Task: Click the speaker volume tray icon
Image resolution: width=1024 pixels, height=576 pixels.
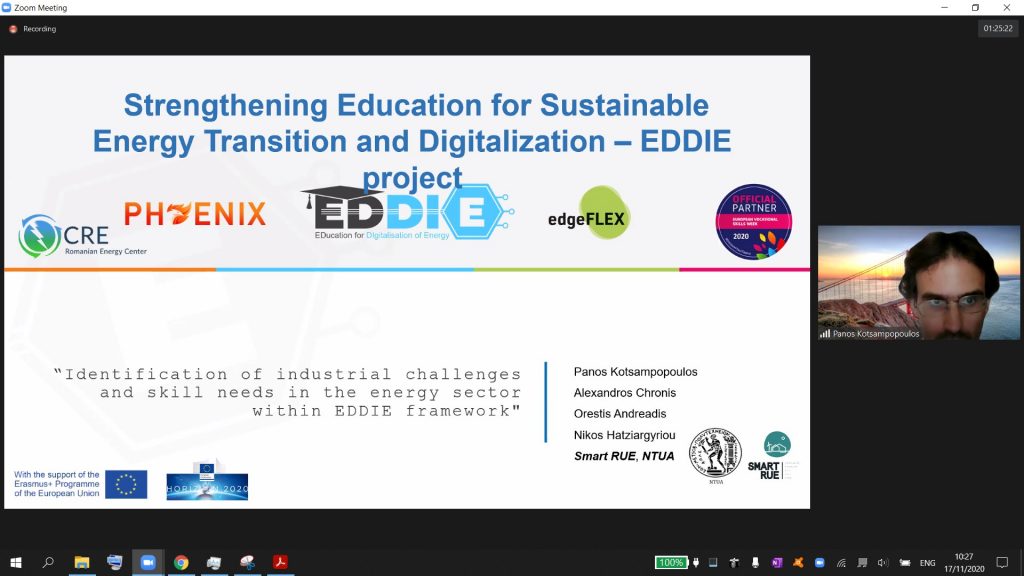Action: (883, 563)
